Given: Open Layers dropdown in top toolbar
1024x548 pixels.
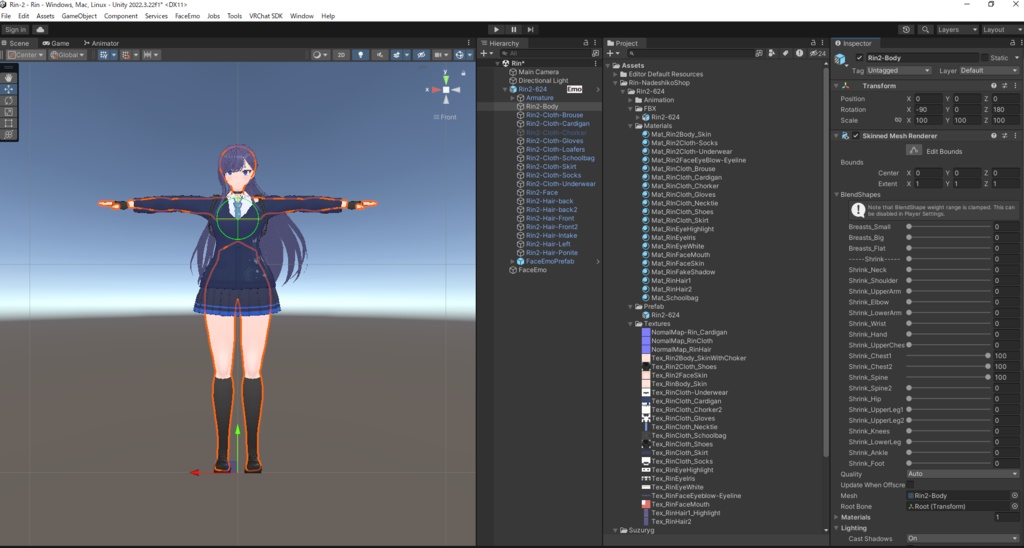Looking at the screenshot, I should click(957, 29).
